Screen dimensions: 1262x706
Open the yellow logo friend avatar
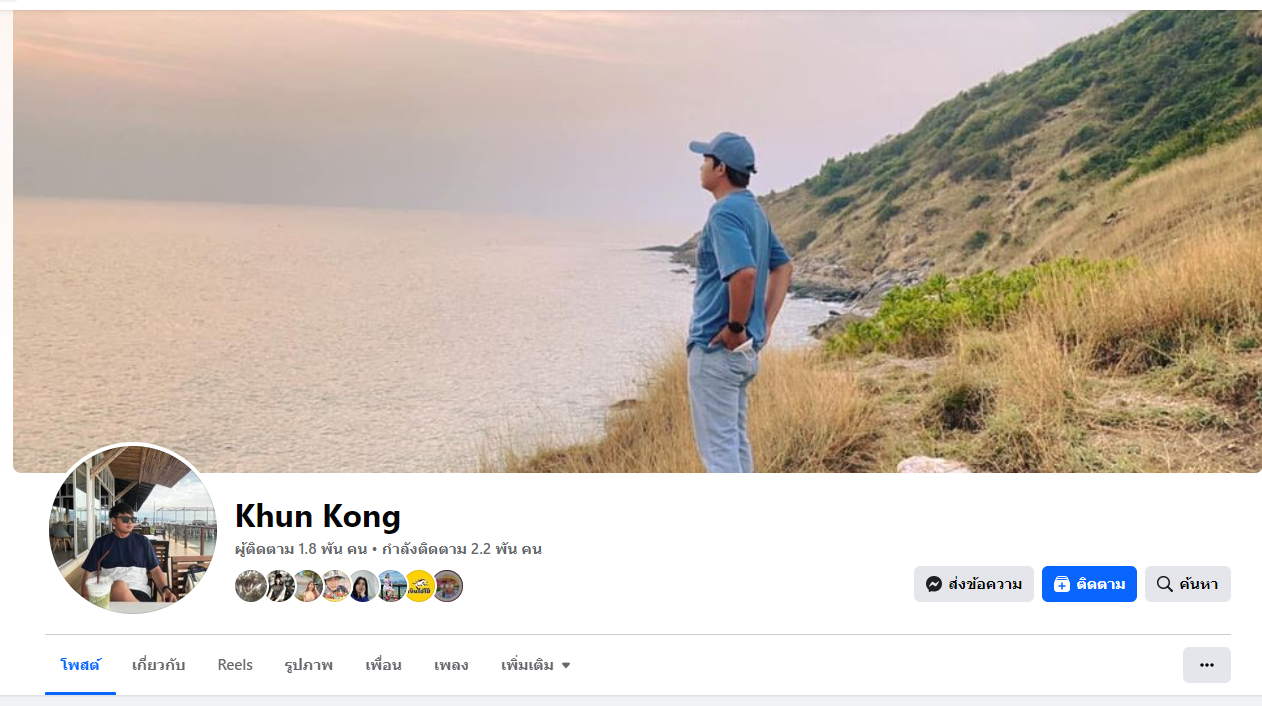[419, 586]
